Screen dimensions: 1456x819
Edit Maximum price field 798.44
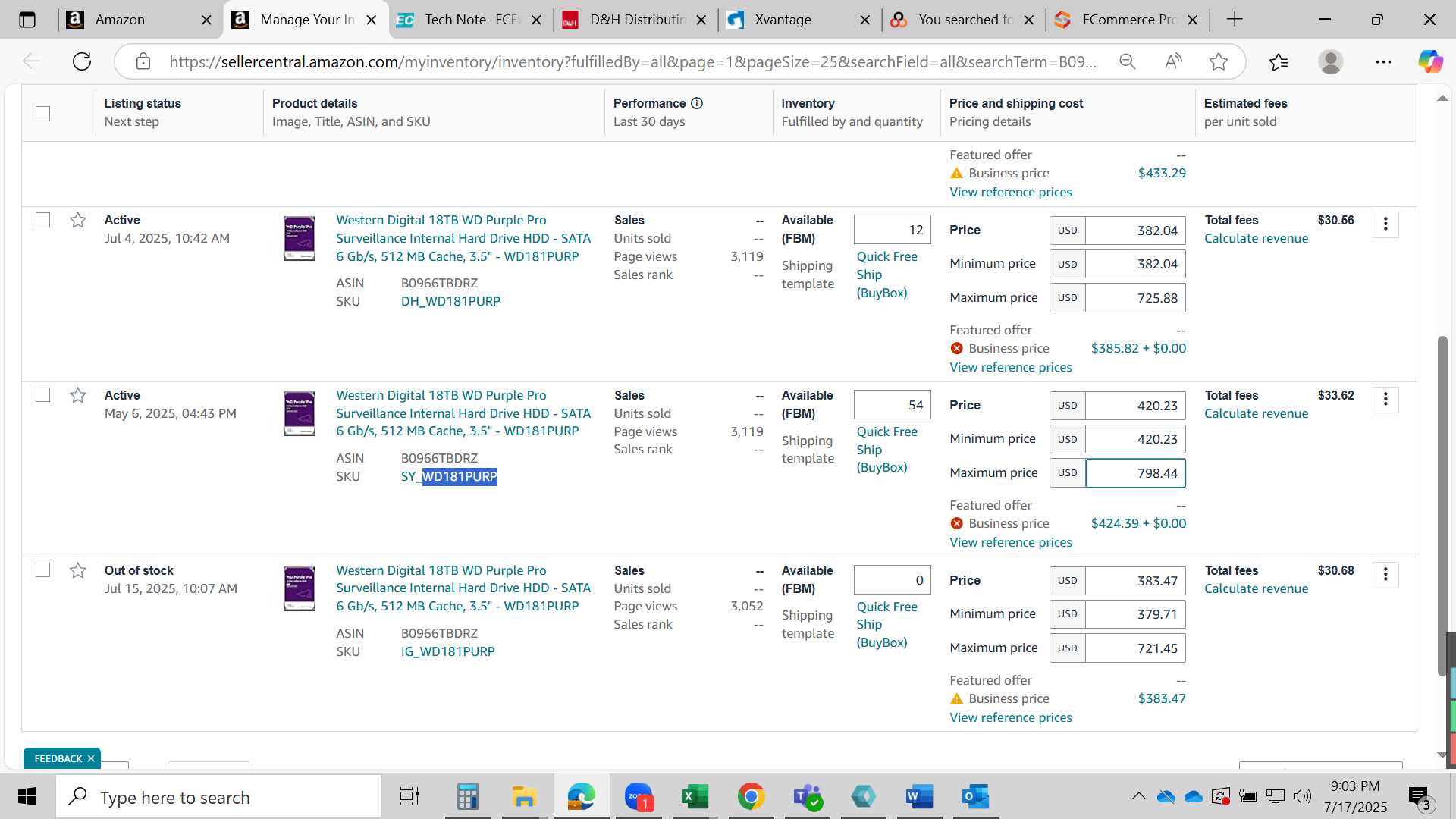1135,473
